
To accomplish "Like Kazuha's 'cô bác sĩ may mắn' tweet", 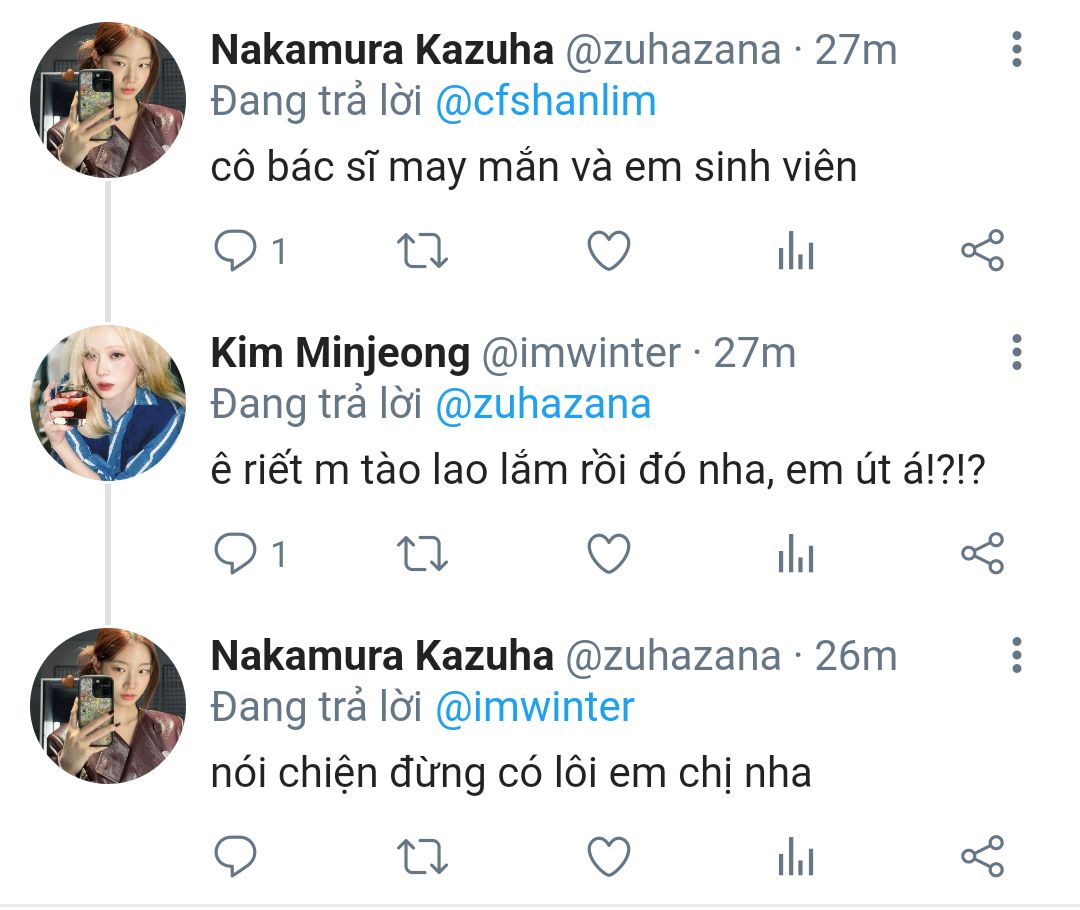I will (x=609, y=250).
